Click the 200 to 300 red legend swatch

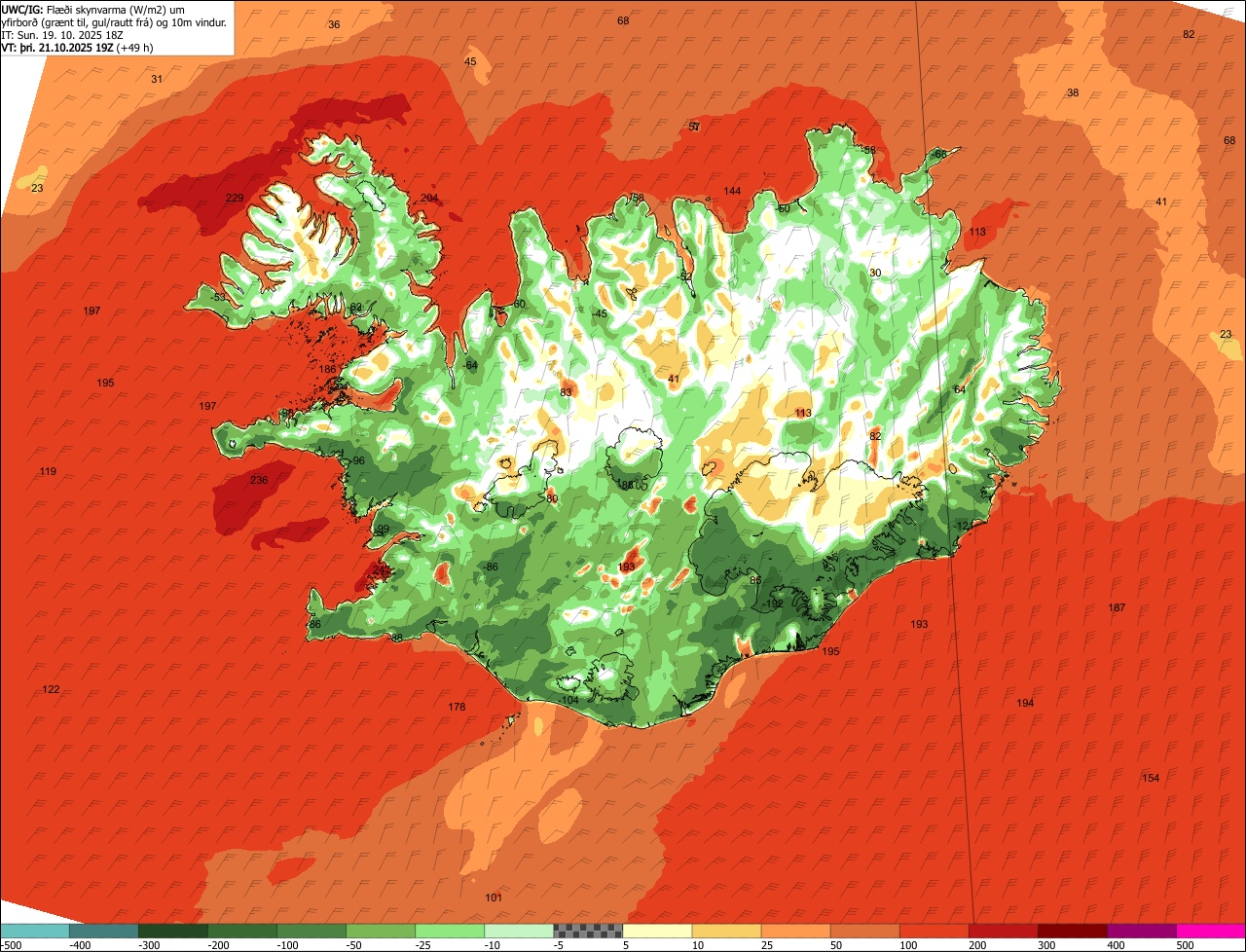pyautogui.click(x=1003, y=931)
